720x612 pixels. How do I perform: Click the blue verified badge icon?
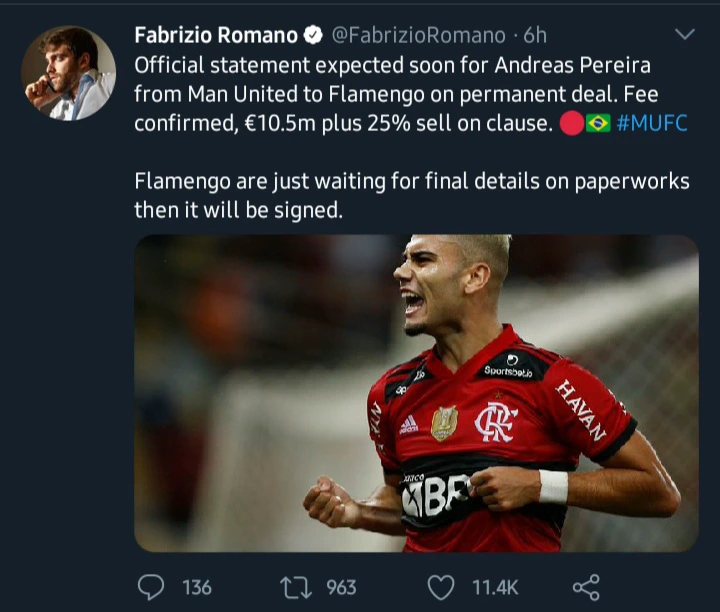coord(313,35)
